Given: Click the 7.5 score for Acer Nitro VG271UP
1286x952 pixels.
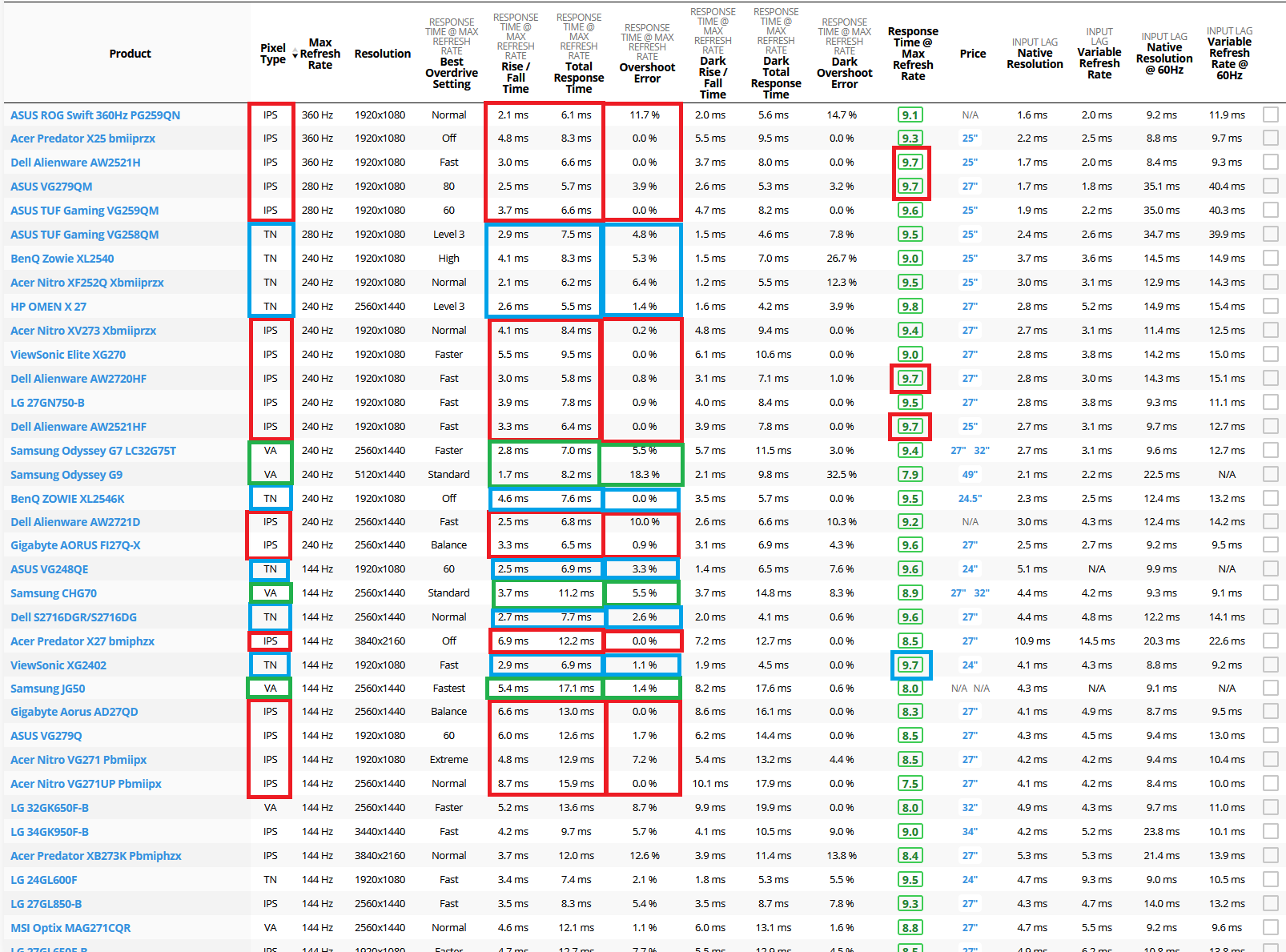Looking at the screenshot, I should point(910,783).
